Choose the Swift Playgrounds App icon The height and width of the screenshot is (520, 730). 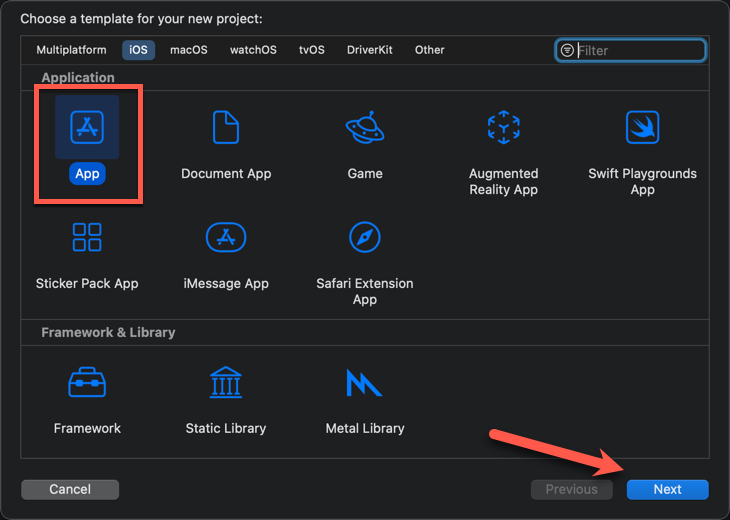(x=642, y=127)
